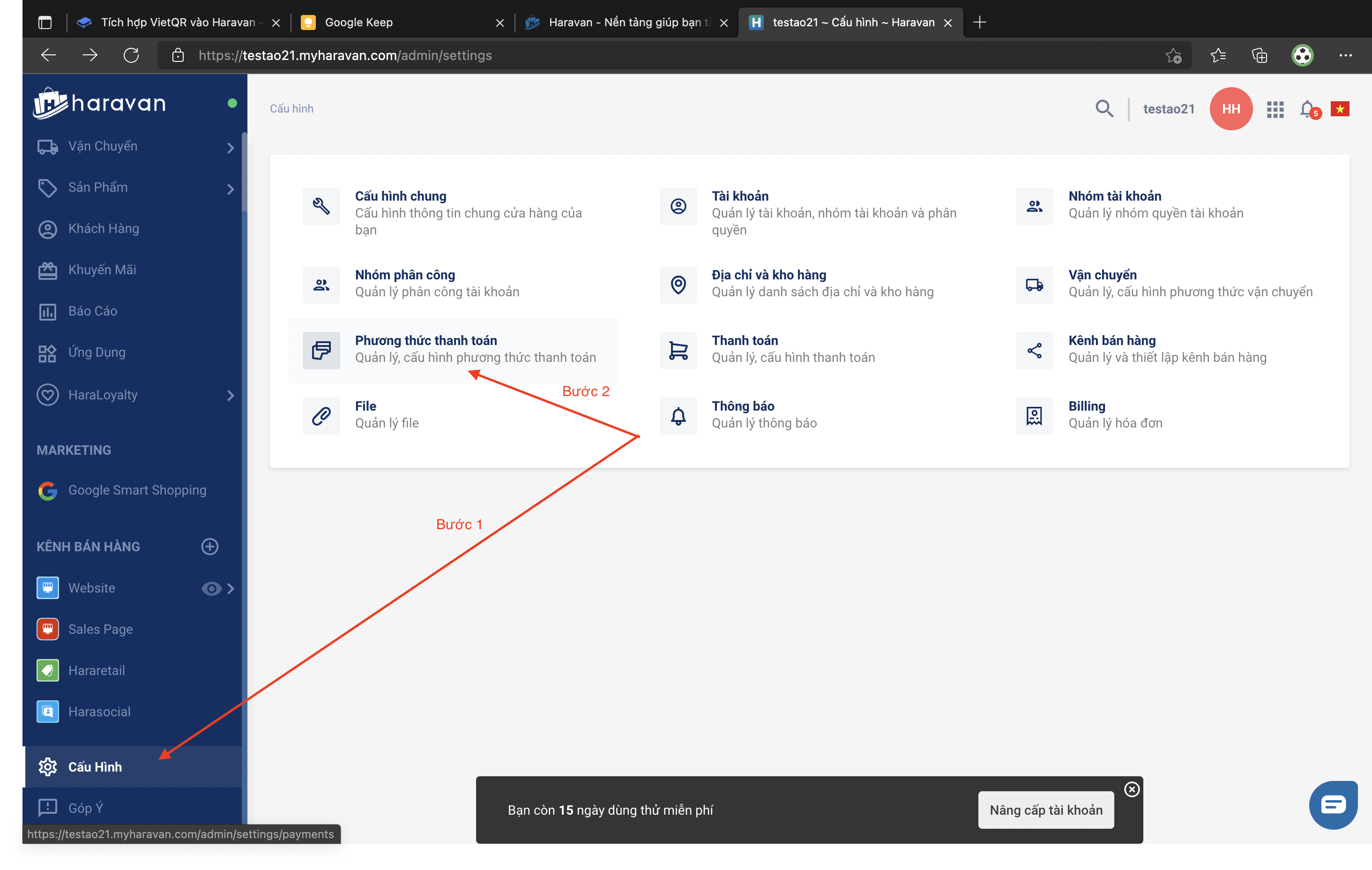Expand the HaraLoyalty chevron
Screen dimensions: 1372x870
[x=230, y=395]
